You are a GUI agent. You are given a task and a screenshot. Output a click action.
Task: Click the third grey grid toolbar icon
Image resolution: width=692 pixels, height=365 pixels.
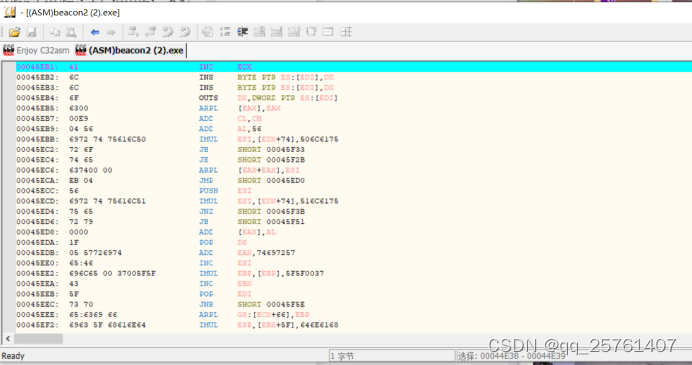pos(294,32)
